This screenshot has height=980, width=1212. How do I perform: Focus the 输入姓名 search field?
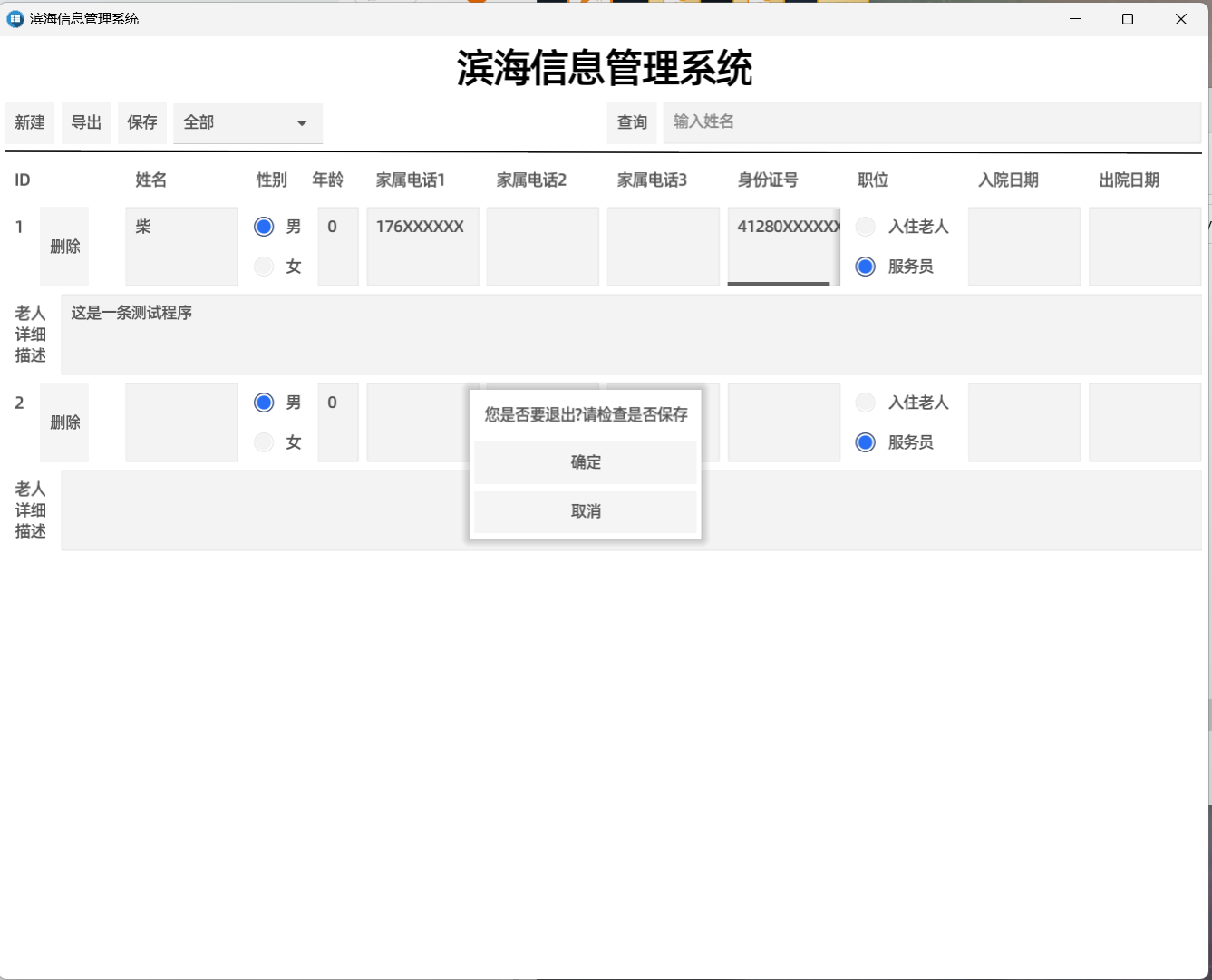coord(932,122)
